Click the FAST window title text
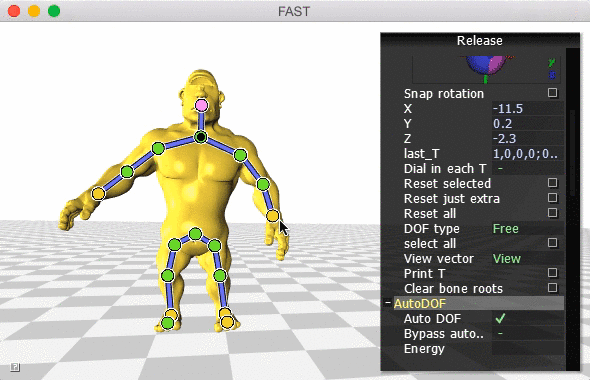 pos(294,11)
